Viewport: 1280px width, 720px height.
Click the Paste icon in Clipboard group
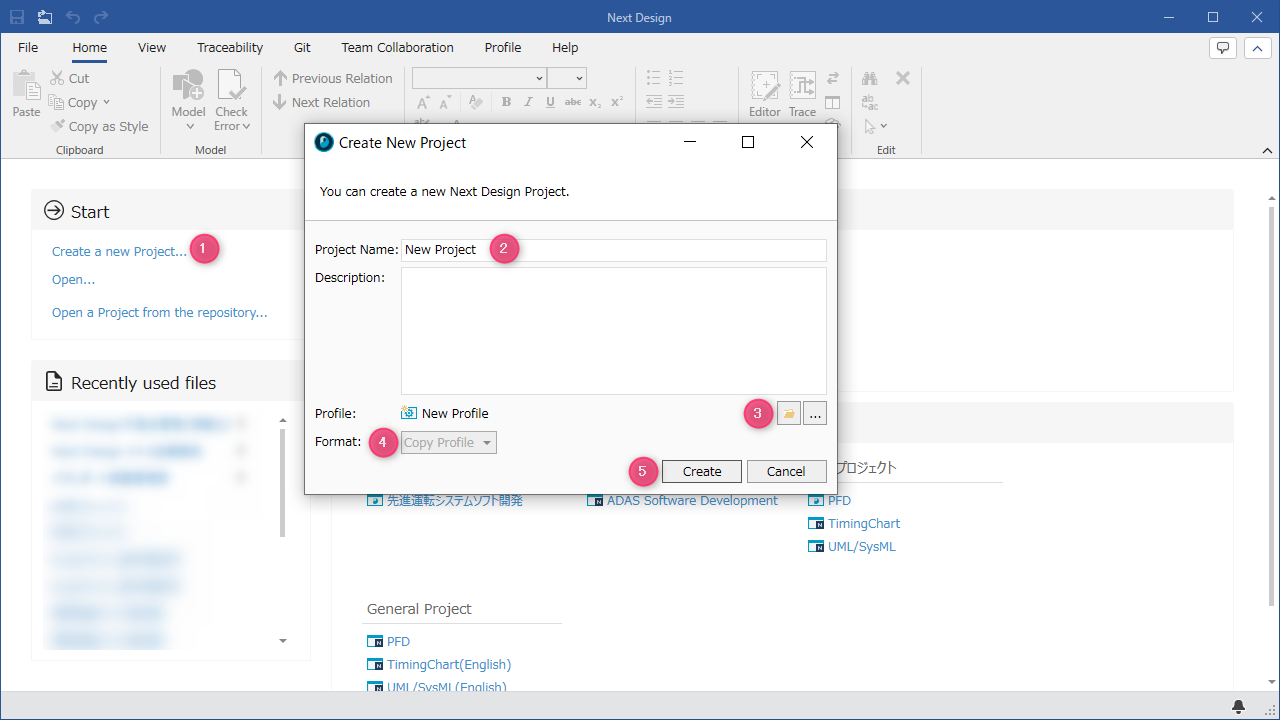pos(26,85)
